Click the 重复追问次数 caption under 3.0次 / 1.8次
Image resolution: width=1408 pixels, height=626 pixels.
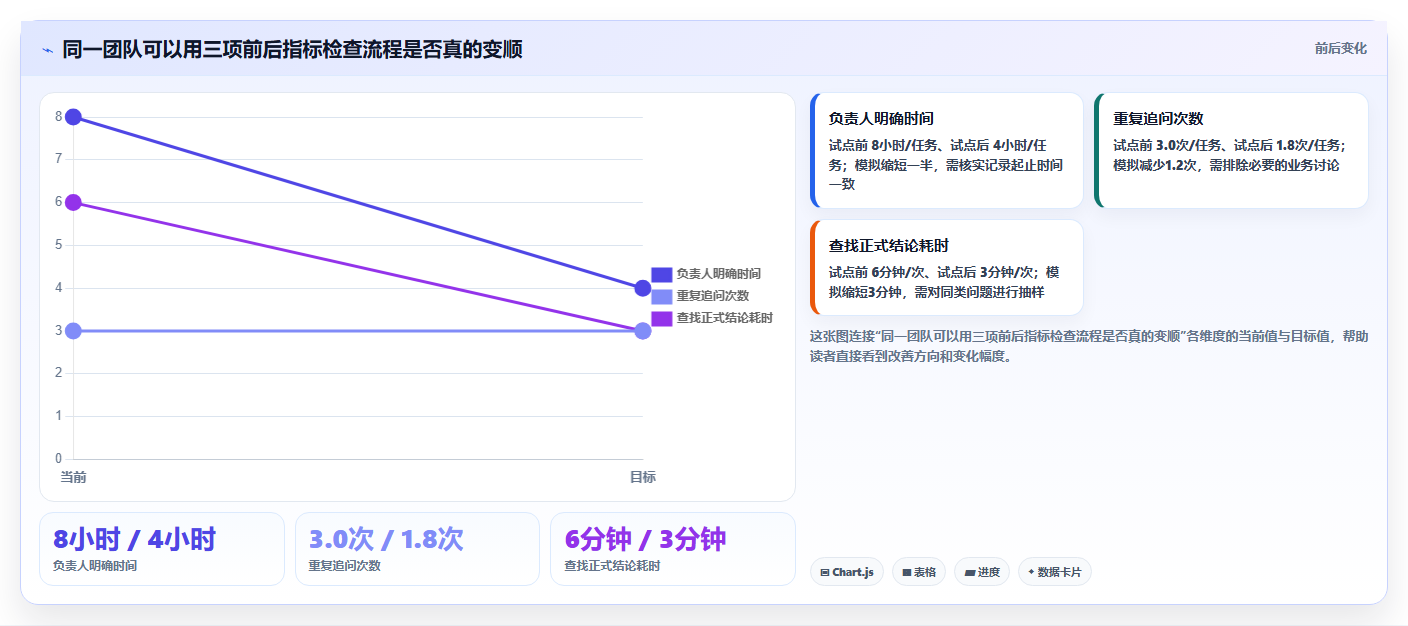pos(345,566)
